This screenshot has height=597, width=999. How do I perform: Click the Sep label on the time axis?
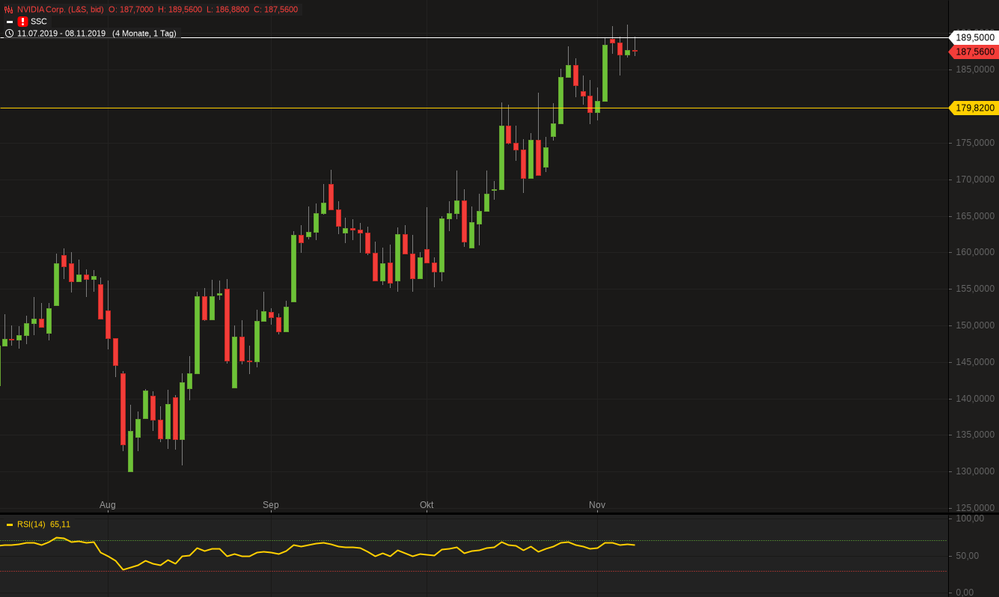pos(271,505)
